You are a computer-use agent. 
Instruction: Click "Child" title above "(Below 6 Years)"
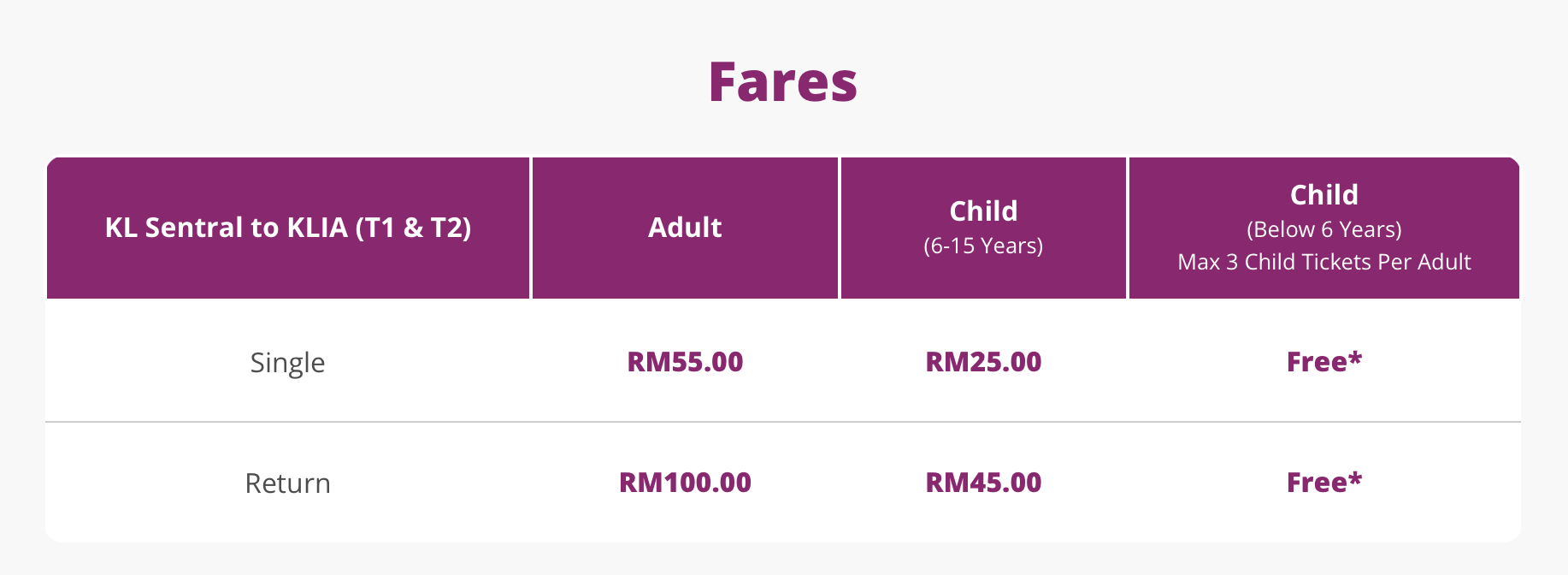[x=1323, y=195]
